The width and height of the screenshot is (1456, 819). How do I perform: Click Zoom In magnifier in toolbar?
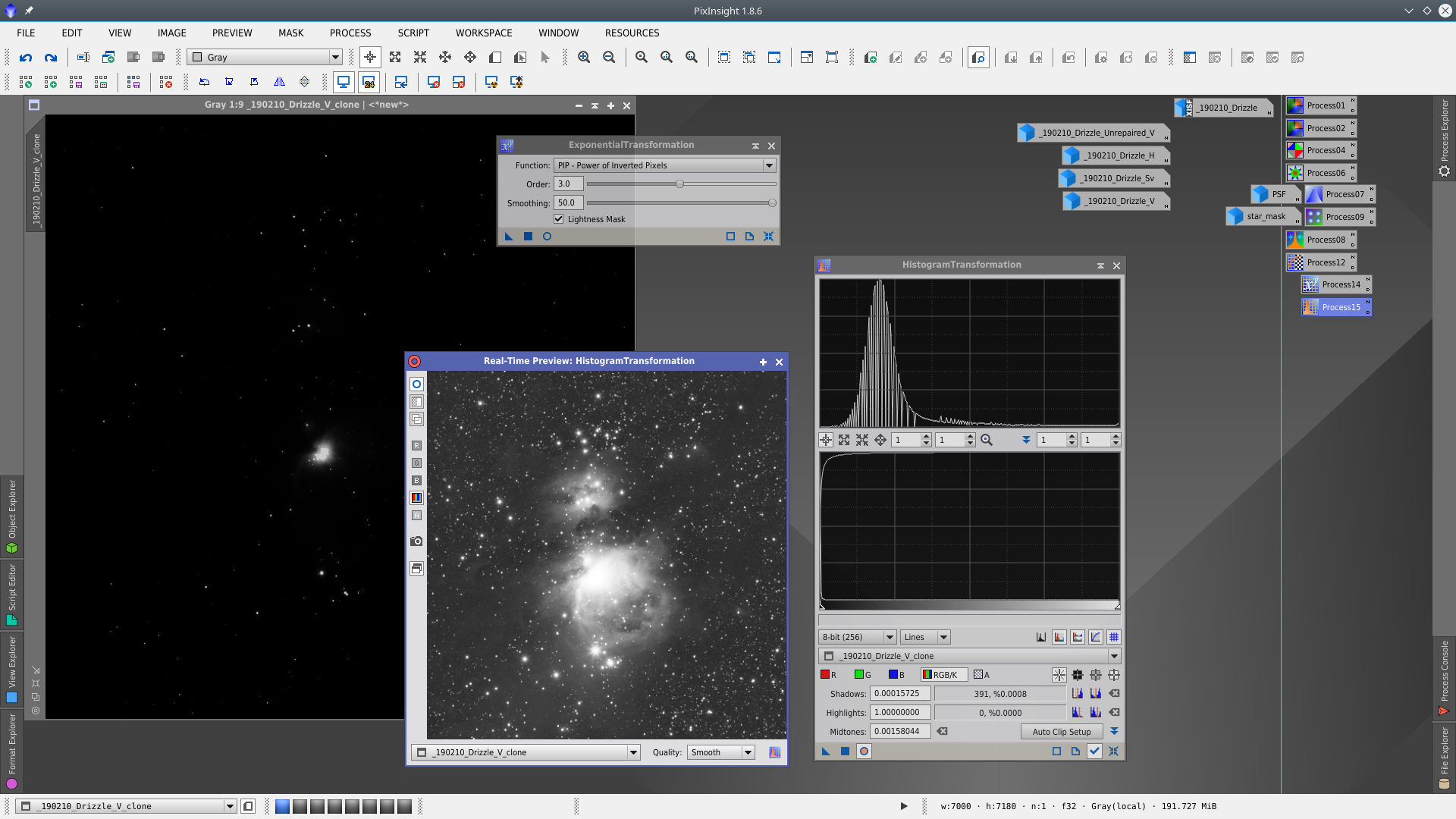point(583,58)
